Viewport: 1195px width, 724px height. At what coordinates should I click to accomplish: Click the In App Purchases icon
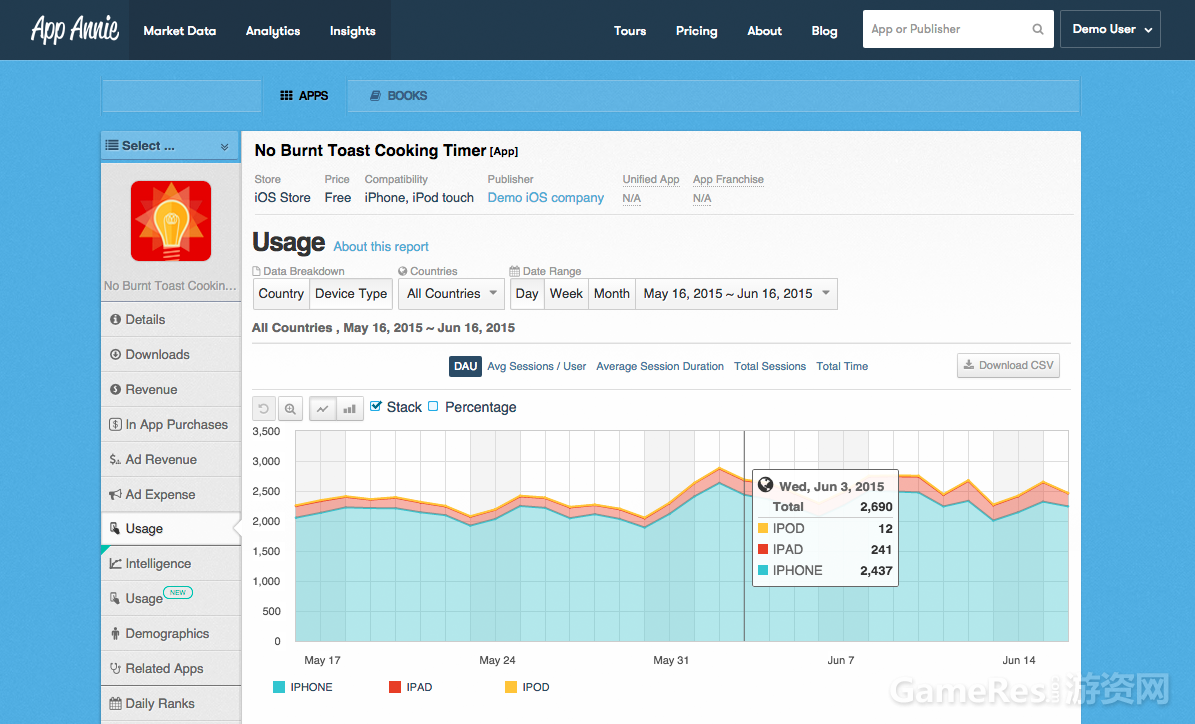tap(115, 424)
